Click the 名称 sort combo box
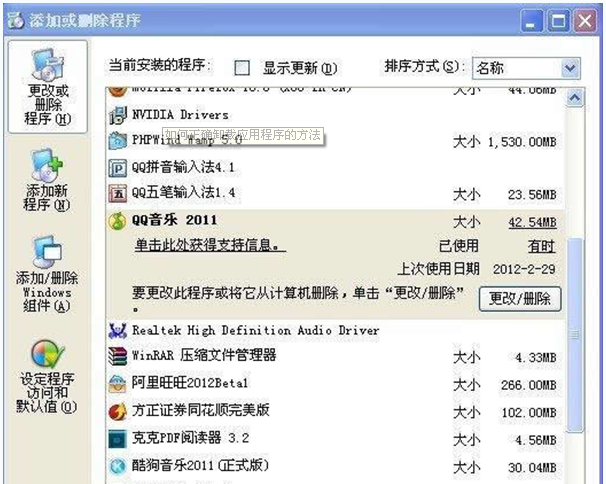This screenshot has height=484, width=606. [526, 68]
